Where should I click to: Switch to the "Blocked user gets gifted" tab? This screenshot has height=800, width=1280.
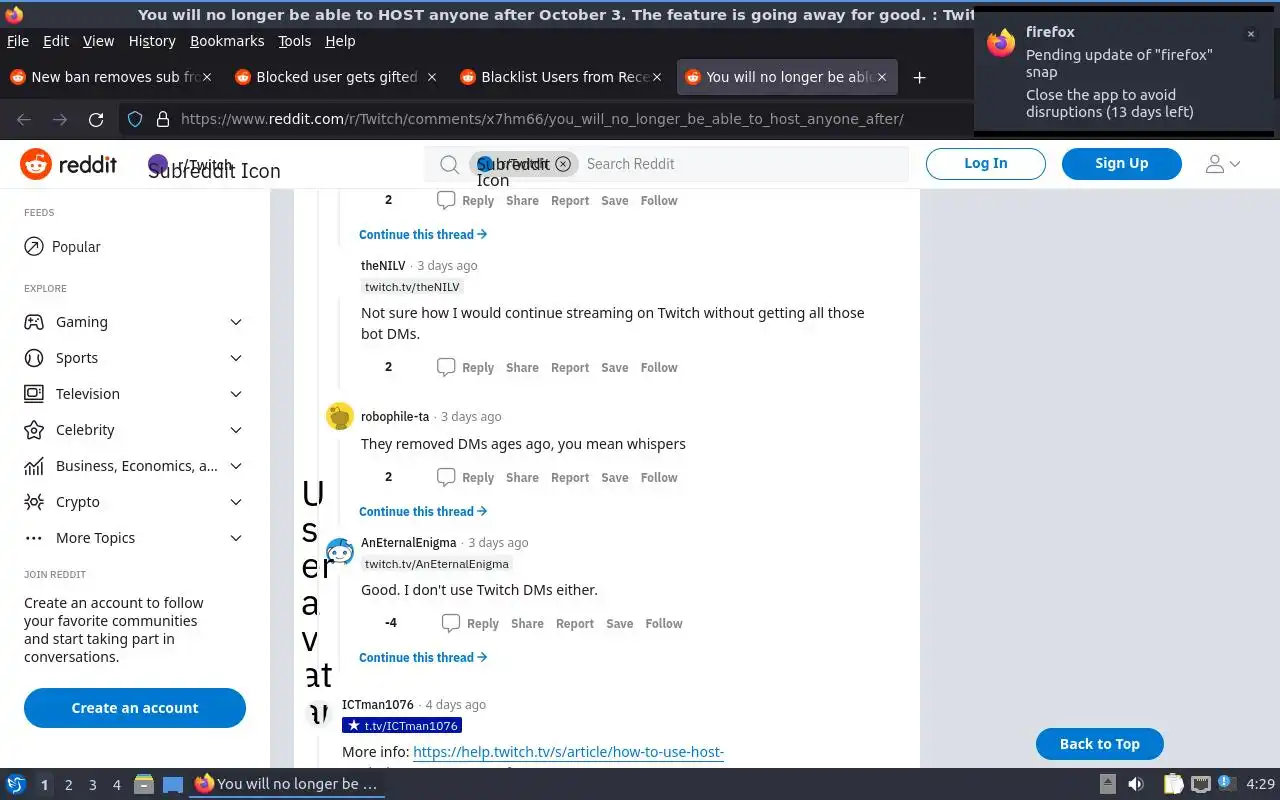coord(336,77)
